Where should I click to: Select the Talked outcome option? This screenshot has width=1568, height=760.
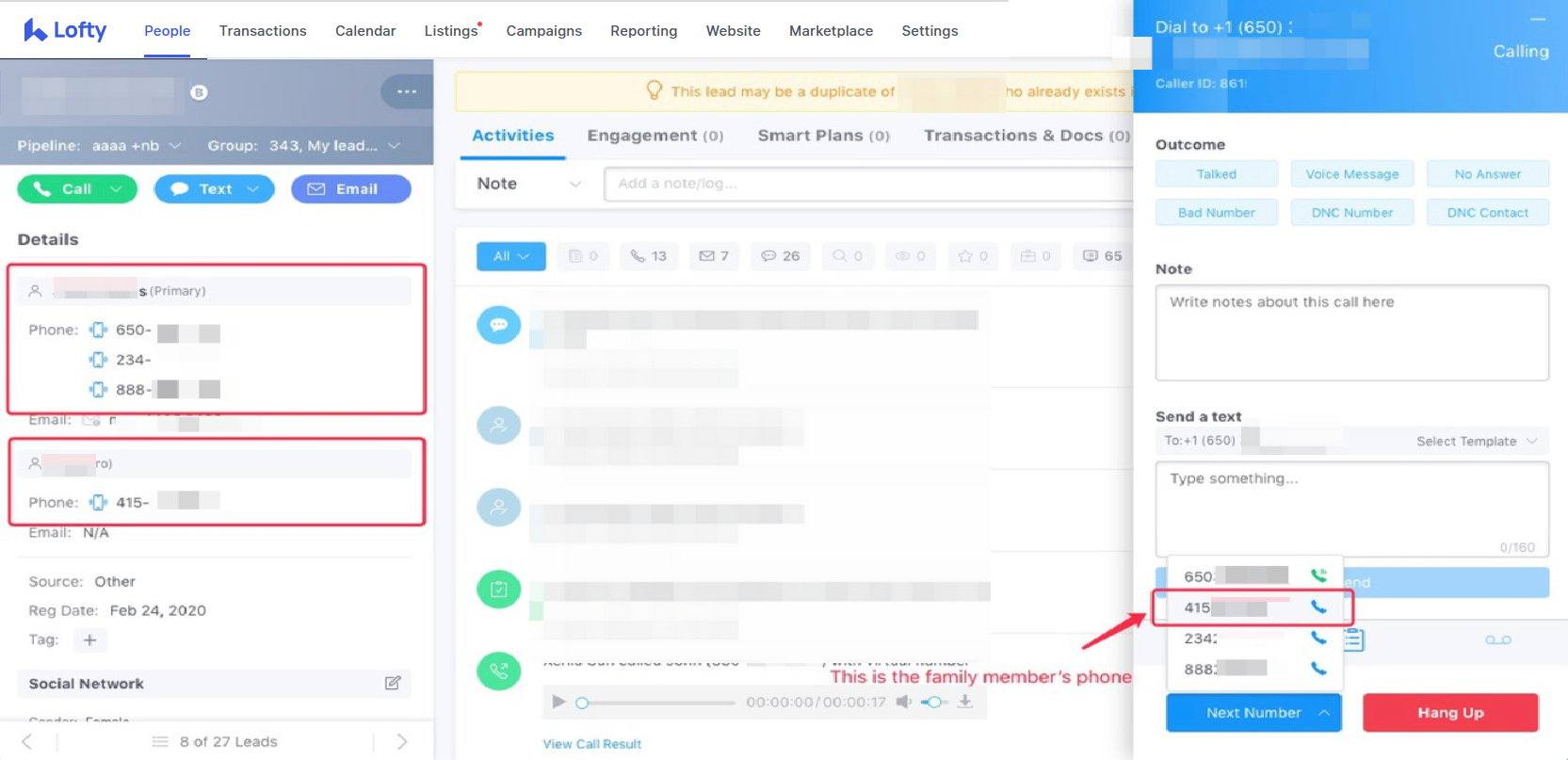pyautogui.click(x=1216, y=174)
